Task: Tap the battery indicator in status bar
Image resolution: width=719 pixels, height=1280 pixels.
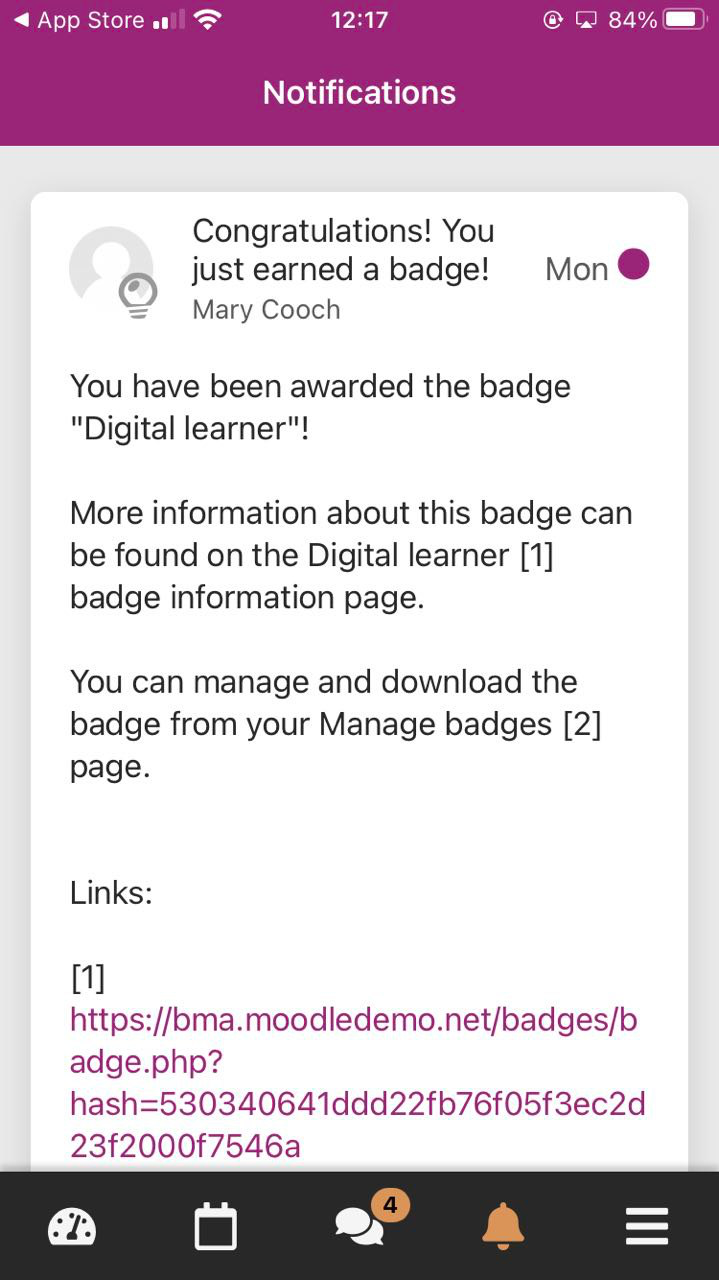Action: coord(685,20)
